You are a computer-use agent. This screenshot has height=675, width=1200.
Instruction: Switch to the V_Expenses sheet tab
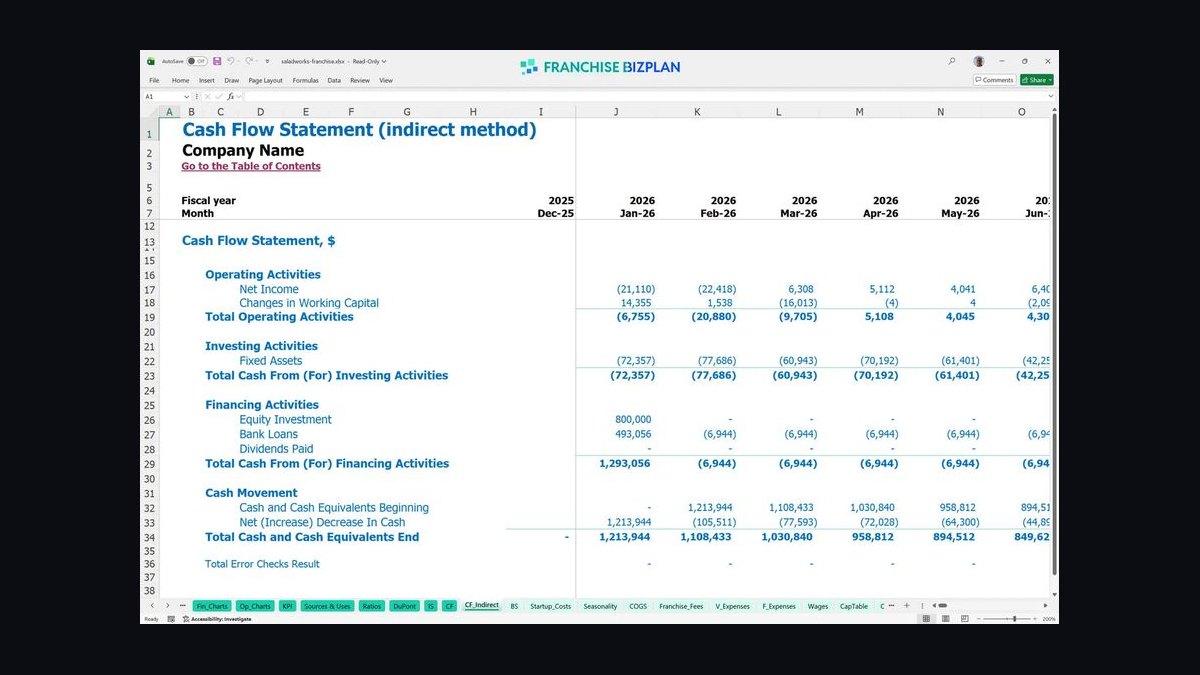733,606
